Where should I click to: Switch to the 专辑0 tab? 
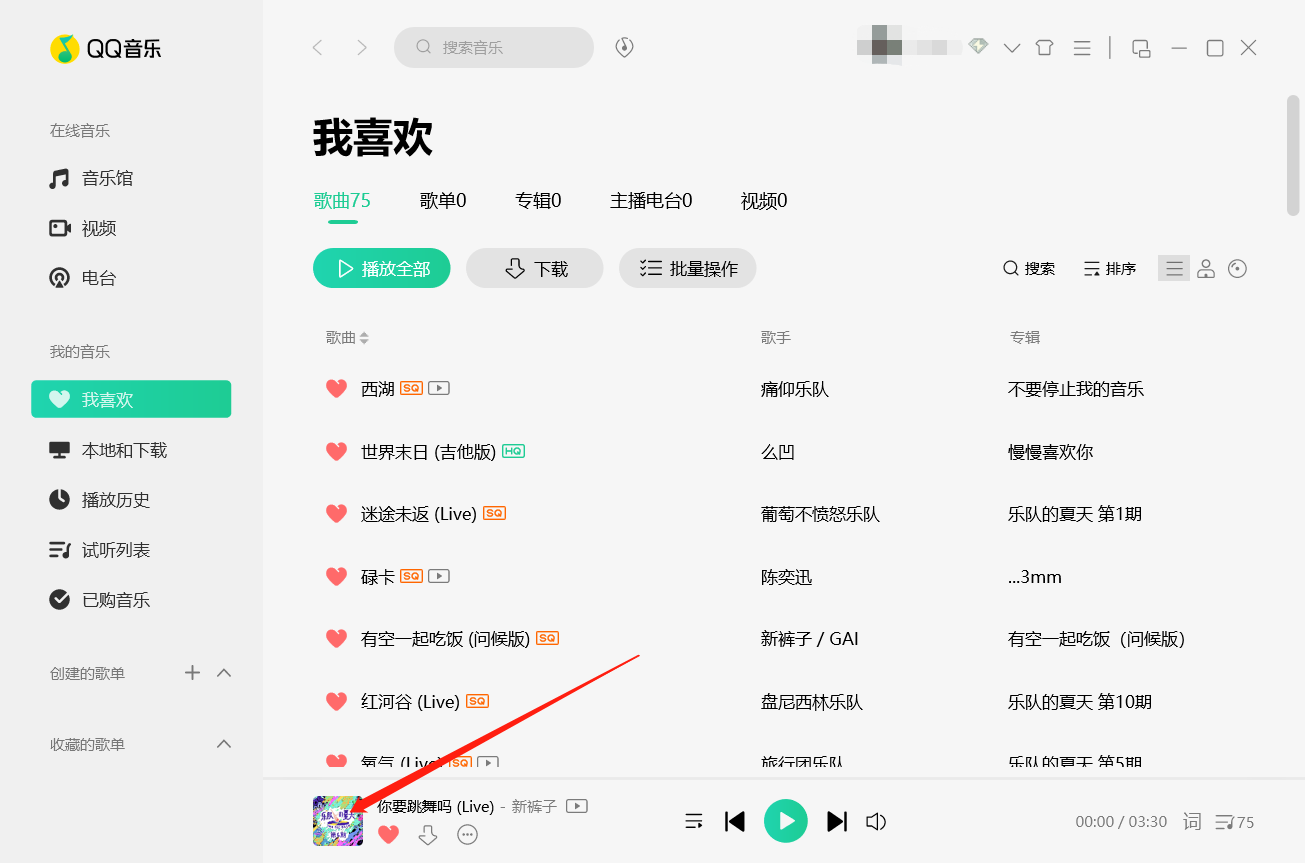click(x=537, y=200)
